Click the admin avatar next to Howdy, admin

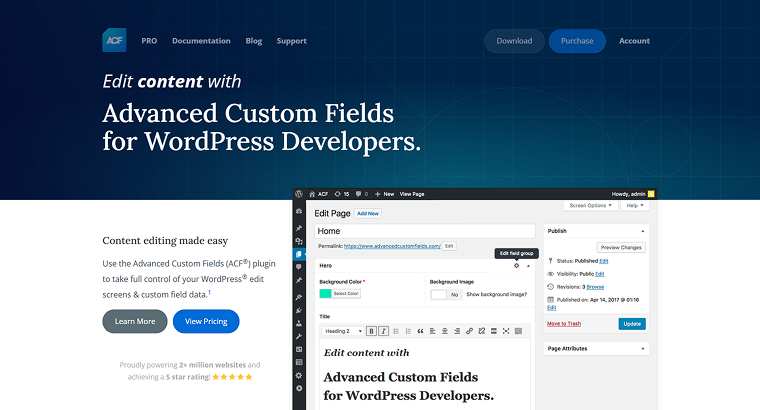pos(651,194)
